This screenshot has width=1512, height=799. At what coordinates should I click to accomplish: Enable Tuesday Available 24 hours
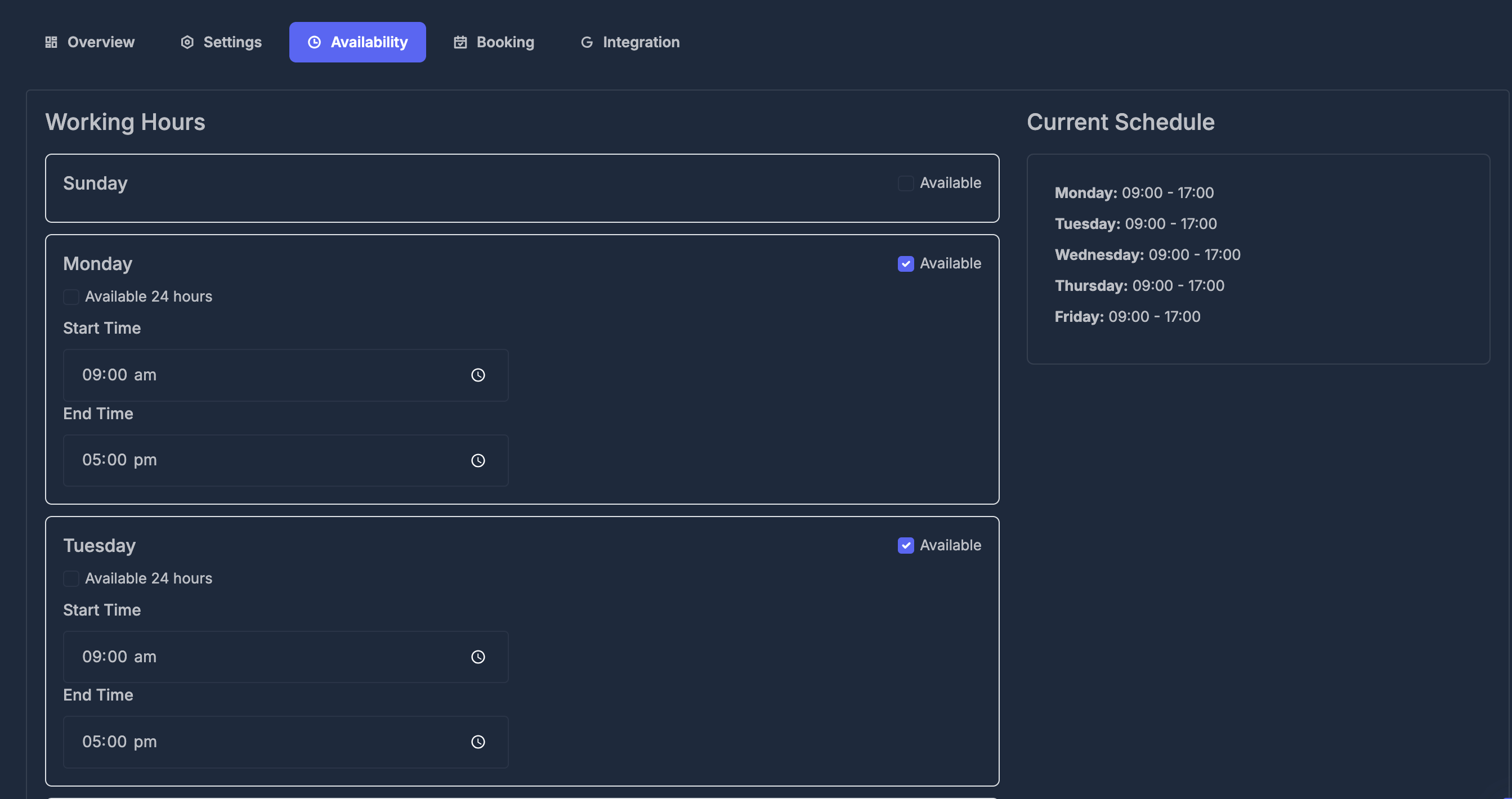[x=71, y=579]
